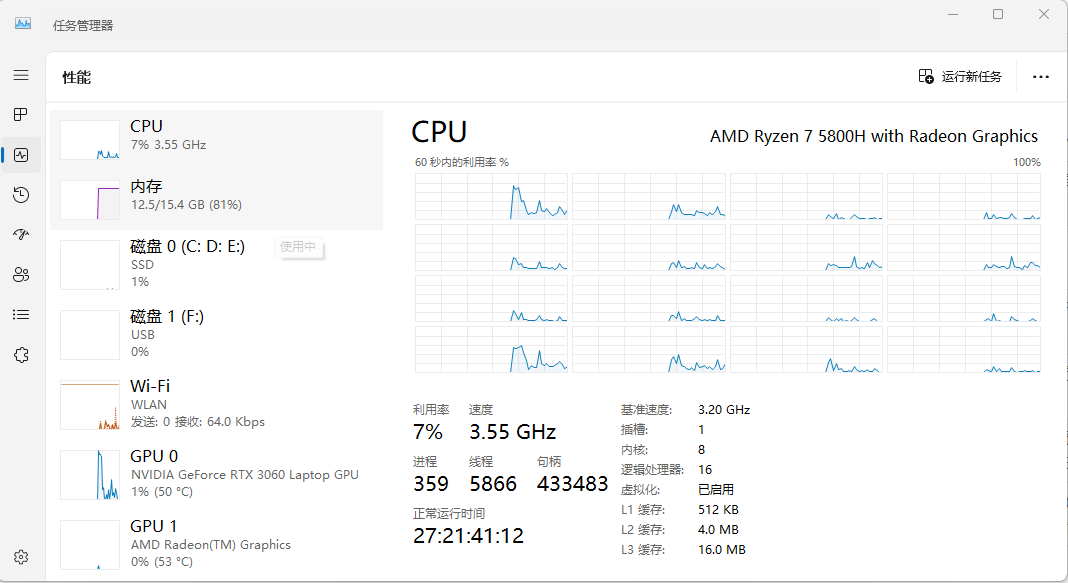This screenshot has height=583, width=1068.
Task: Open the Services page icon
Action: point(21,355)
